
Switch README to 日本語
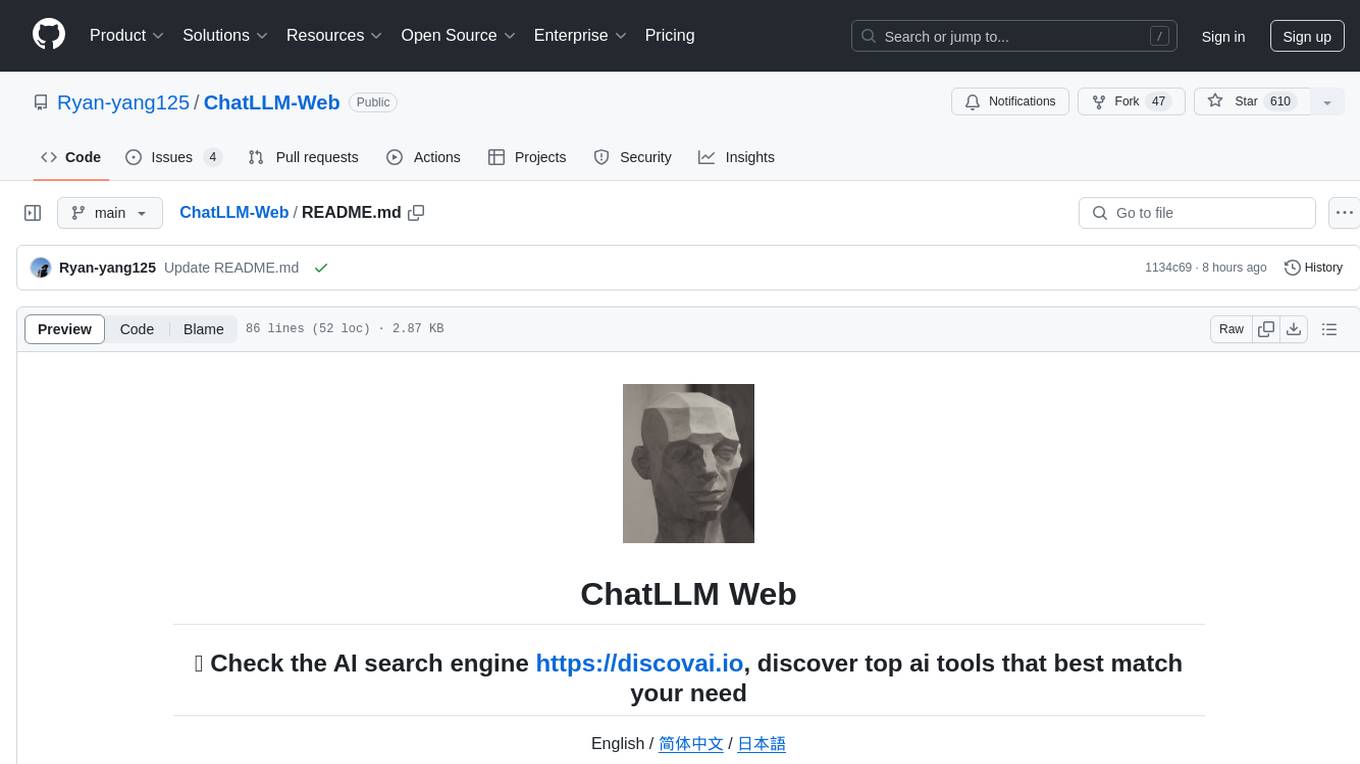761,744
